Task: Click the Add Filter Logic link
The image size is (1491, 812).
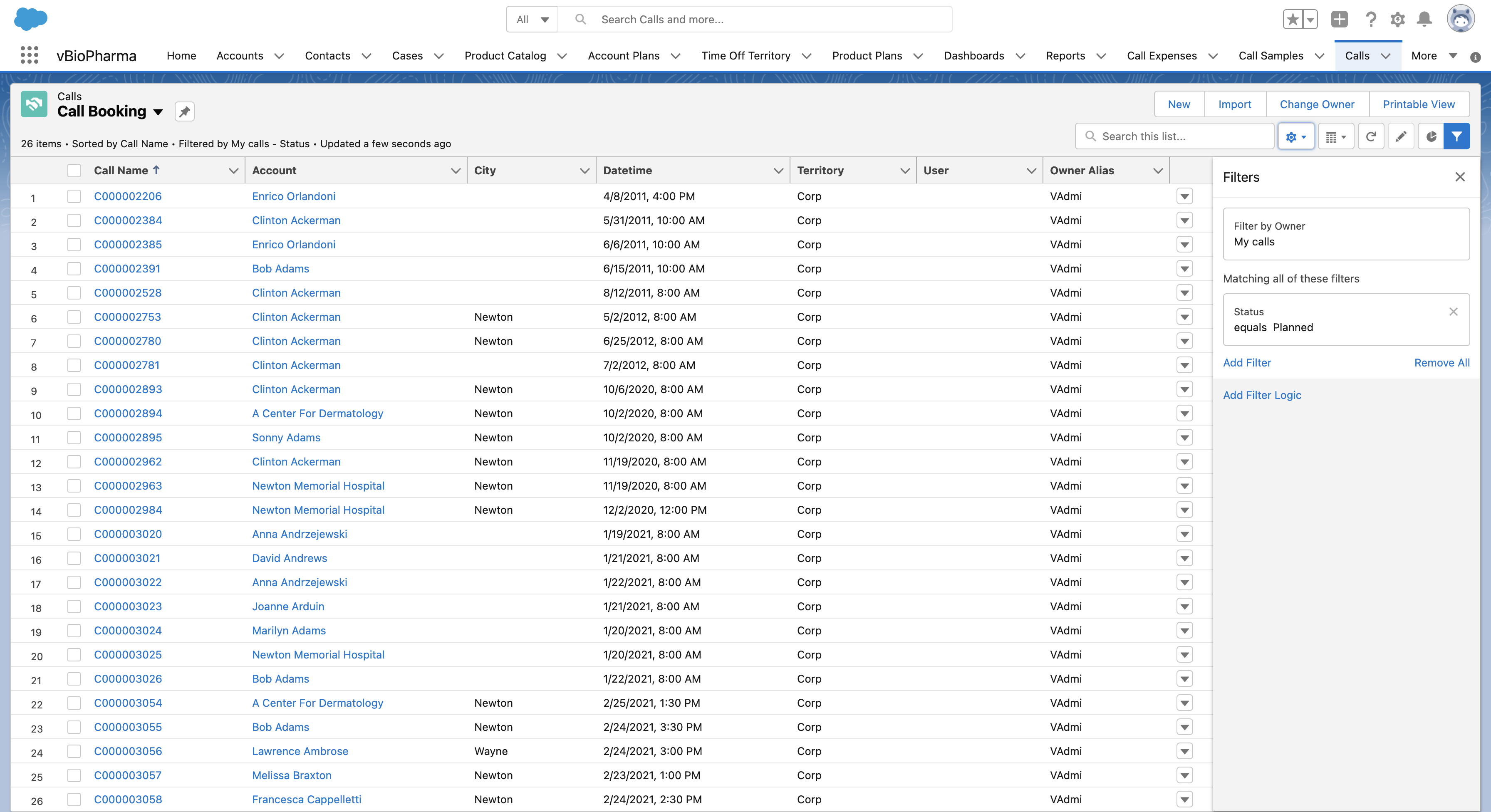Action: tap(1262, 395)
